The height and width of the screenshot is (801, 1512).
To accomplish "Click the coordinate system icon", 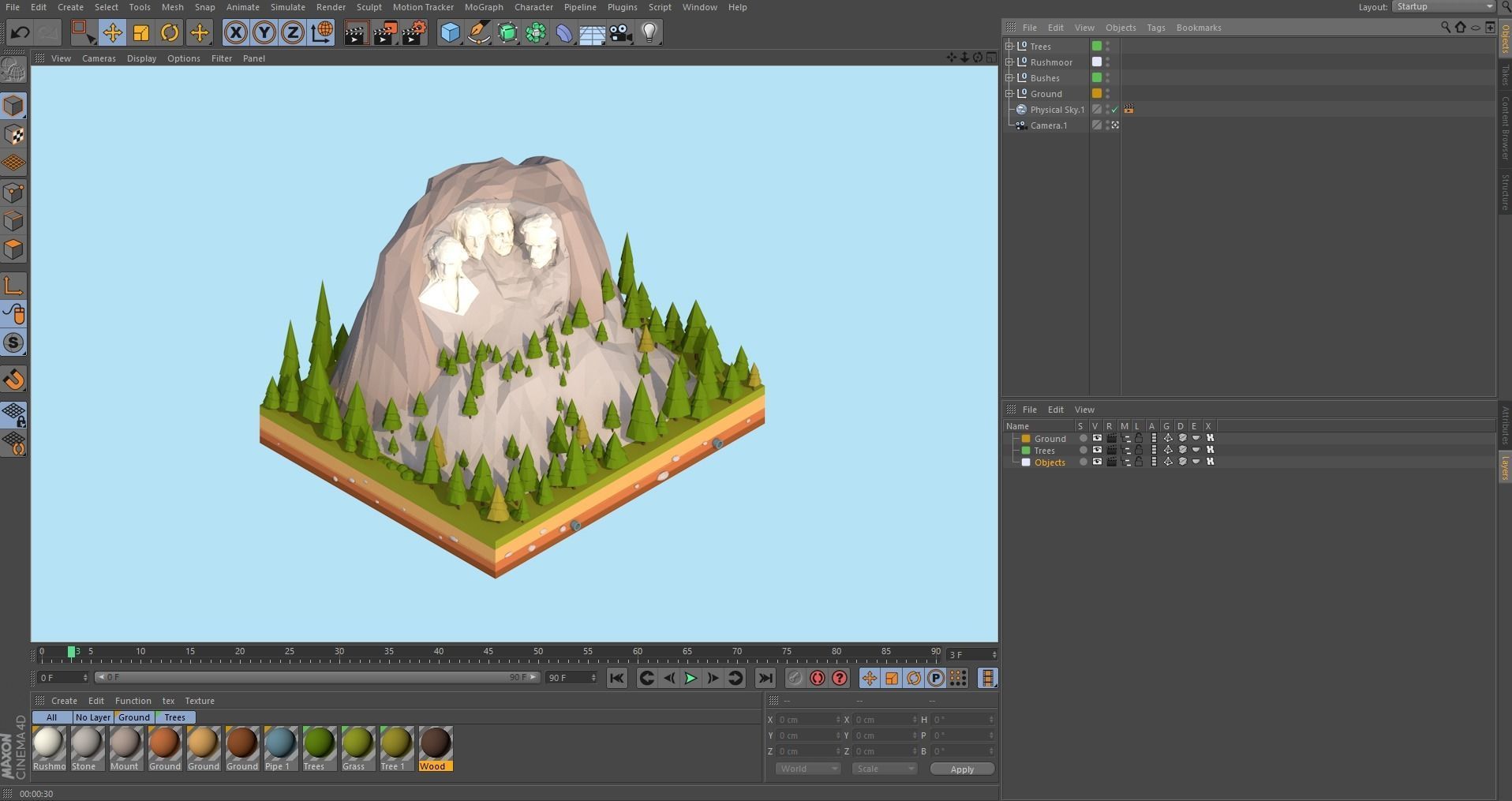I will (321, 32).
